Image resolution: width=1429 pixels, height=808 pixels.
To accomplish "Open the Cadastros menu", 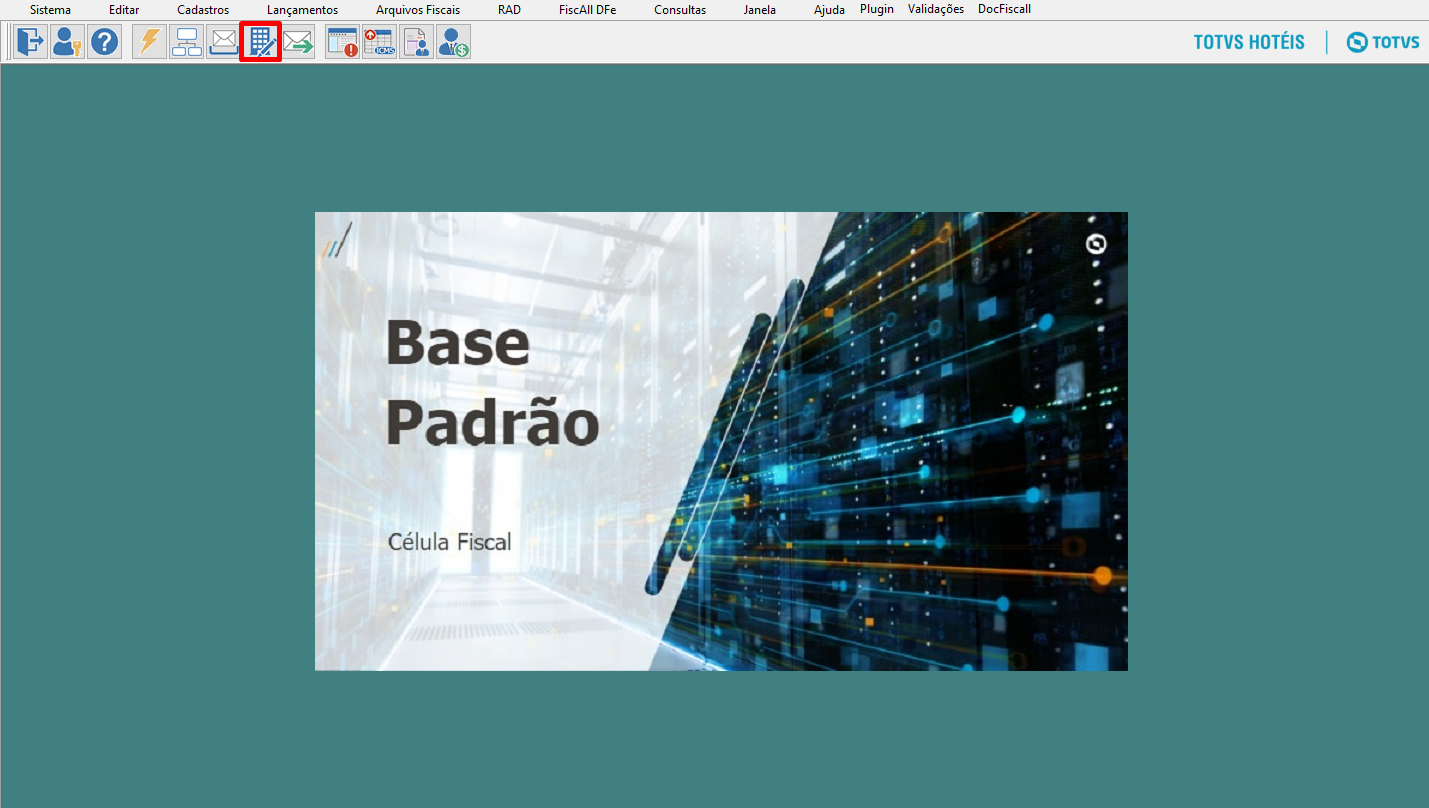I will click(203, 10).
